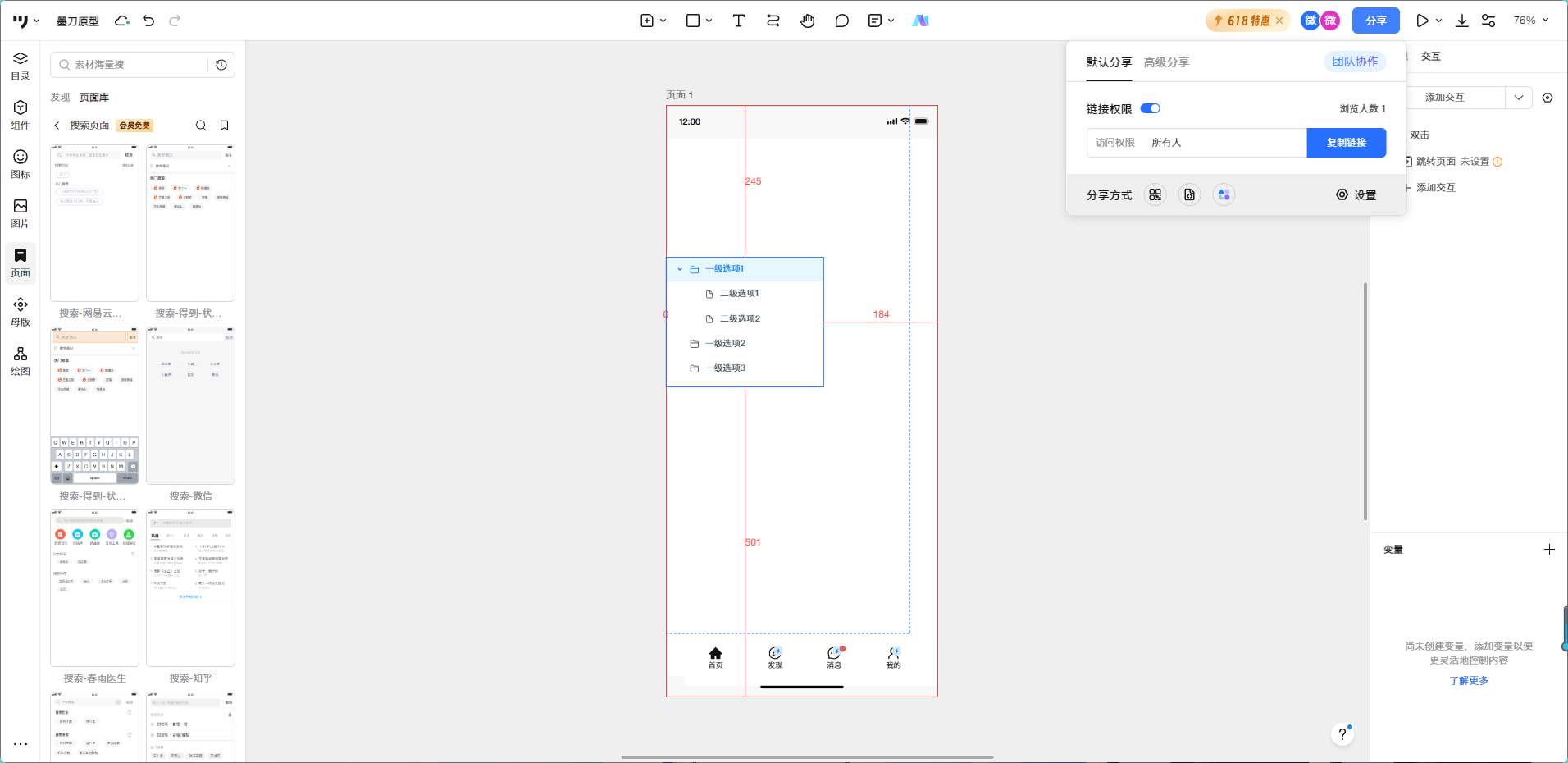The height and width of the screenshot is (763, 1568).
Task: Click the 添加交互 link with plus
Action: tap(1431, 188)
